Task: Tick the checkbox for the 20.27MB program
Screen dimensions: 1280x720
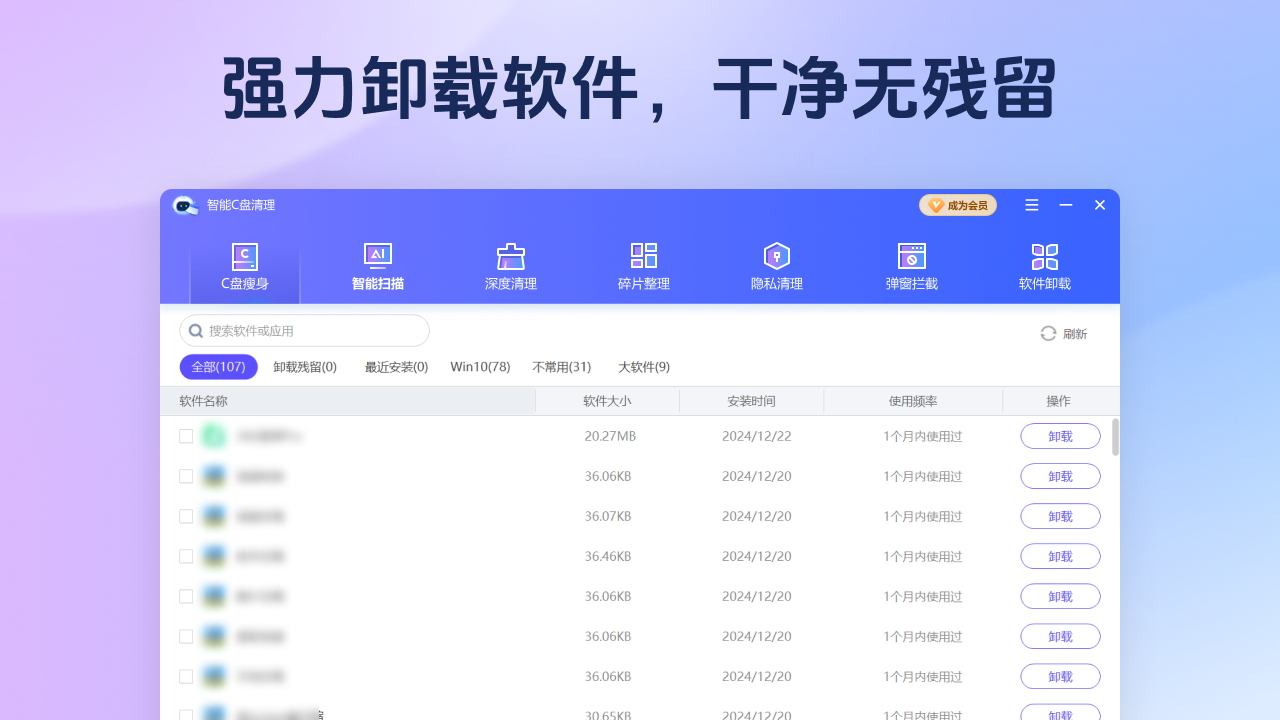Action: tap(186, 436)
